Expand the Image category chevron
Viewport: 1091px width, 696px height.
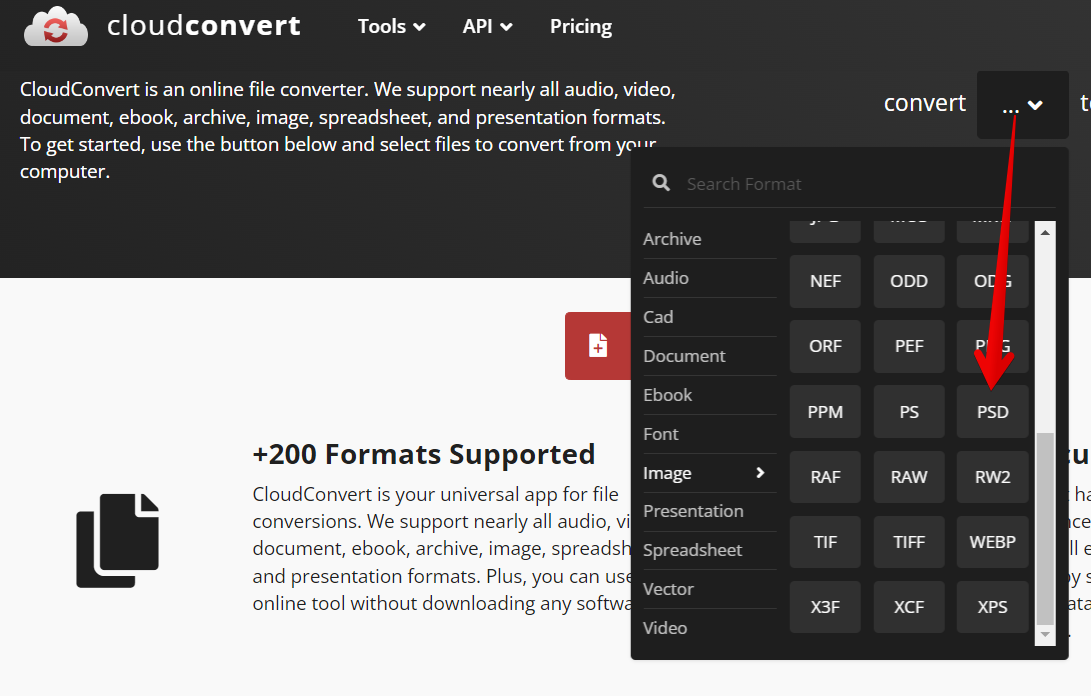(x=758, y=472)
